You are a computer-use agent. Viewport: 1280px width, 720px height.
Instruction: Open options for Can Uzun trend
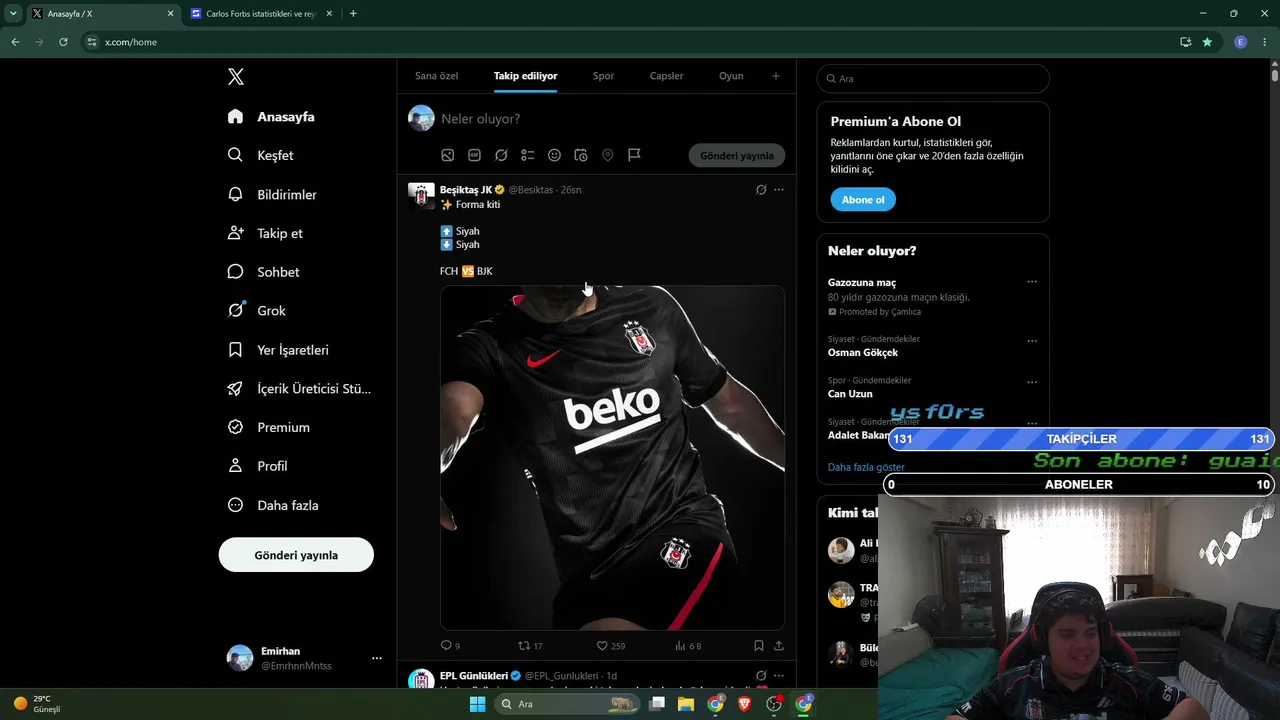[x=1032, y=382]
